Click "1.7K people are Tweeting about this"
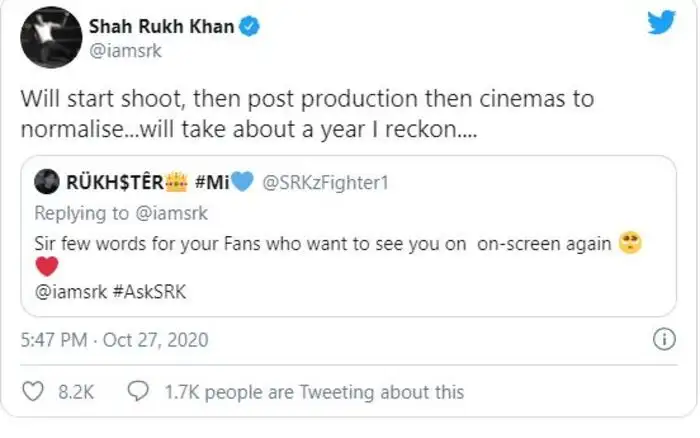This screenshot has height=438, width=700. click(314, 392)
